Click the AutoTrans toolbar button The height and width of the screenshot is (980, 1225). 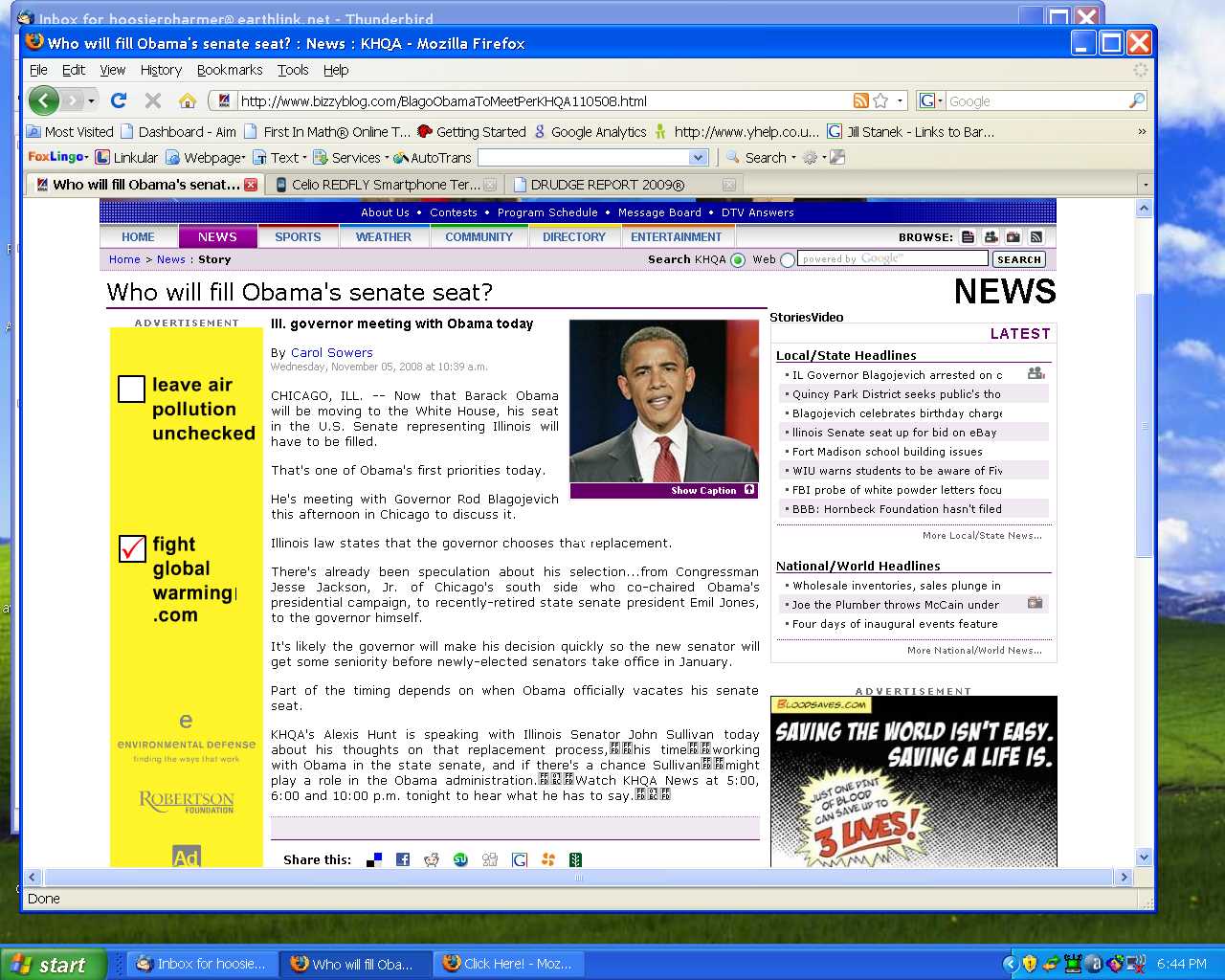click(x=433, y=158)
